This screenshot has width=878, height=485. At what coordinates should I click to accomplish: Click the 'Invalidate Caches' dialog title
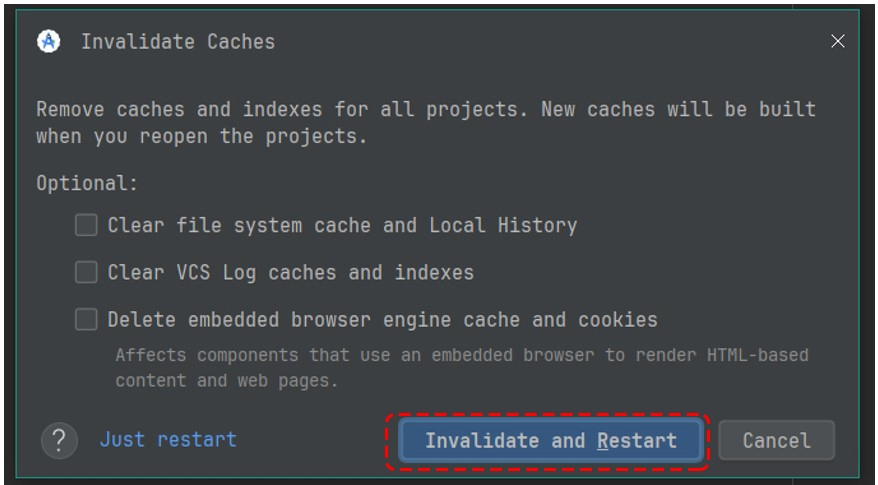[178, 41]
